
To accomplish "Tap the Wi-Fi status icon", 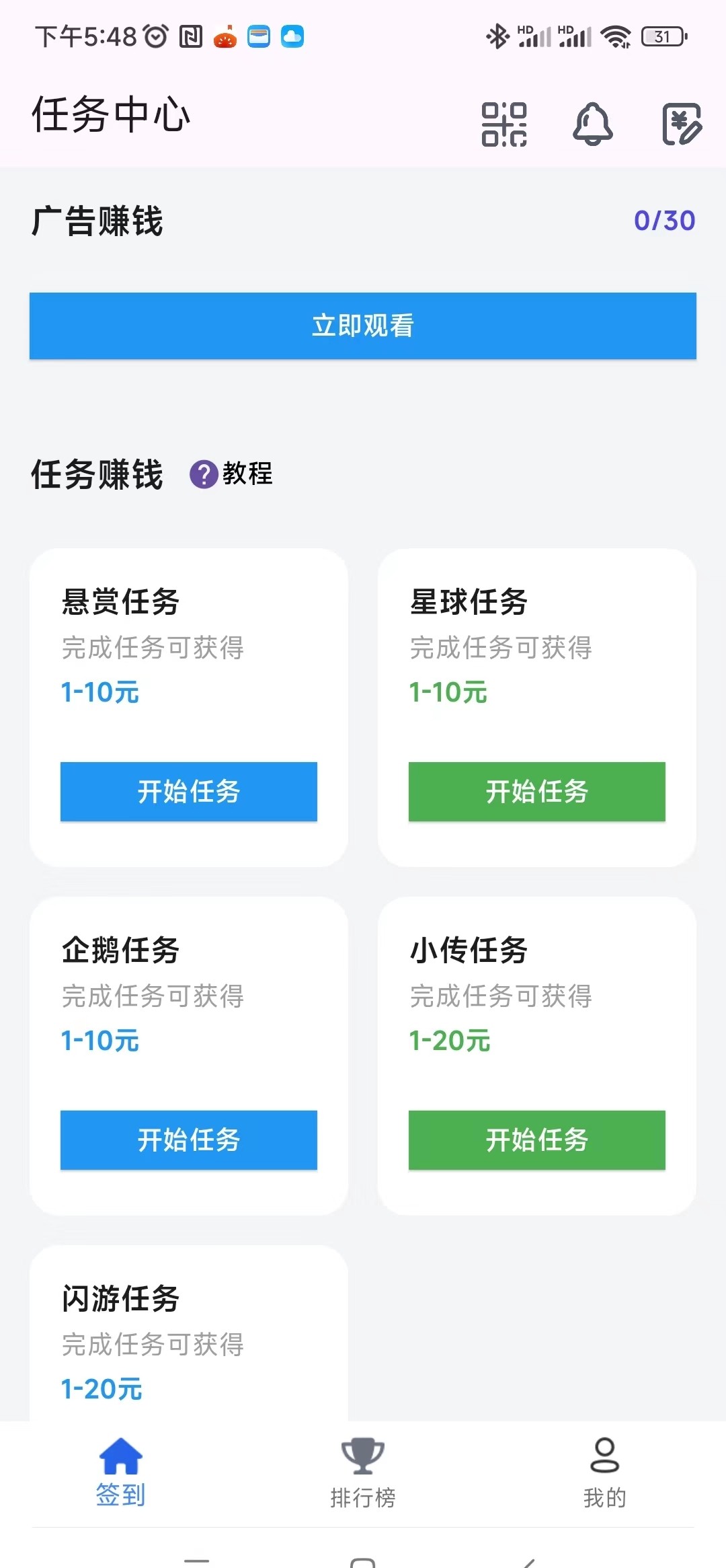I will (x=616, y=36).
